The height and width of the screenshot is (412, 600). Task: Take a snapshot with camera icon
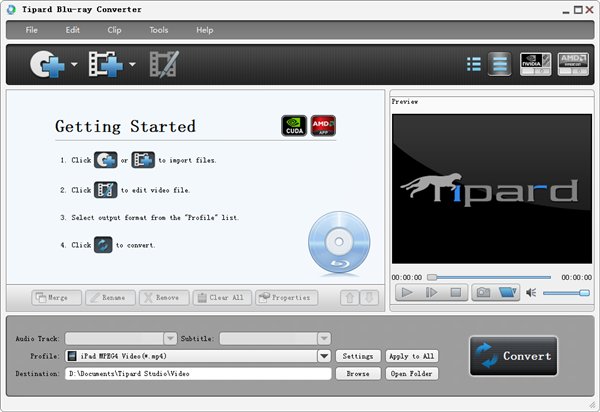coord(483,293)
